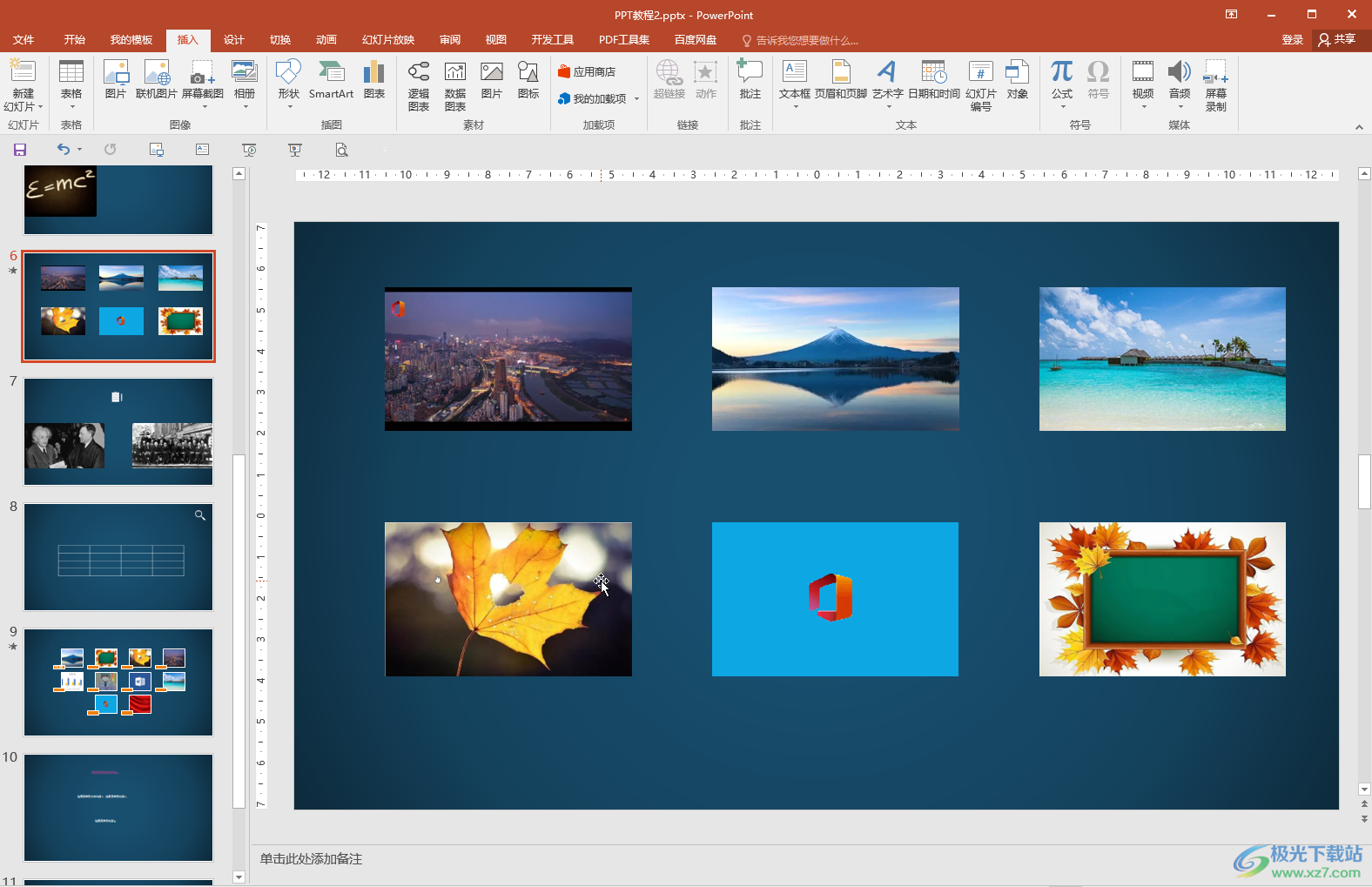The image size is (1372, 887).
Task: Open the WordArt gallery
Action: tap(887, 84)
